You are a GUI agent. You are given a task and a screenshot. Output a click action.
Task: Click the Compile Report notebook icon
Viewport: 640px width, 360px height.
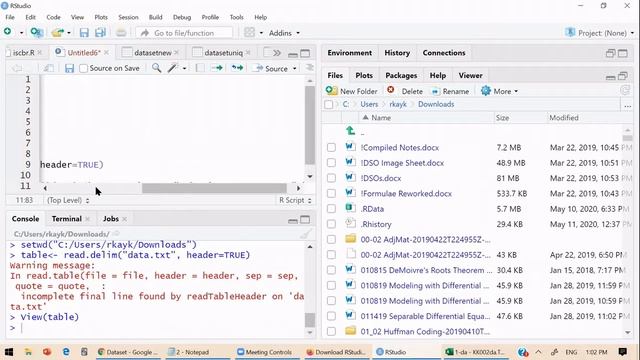tap(200, 68)
